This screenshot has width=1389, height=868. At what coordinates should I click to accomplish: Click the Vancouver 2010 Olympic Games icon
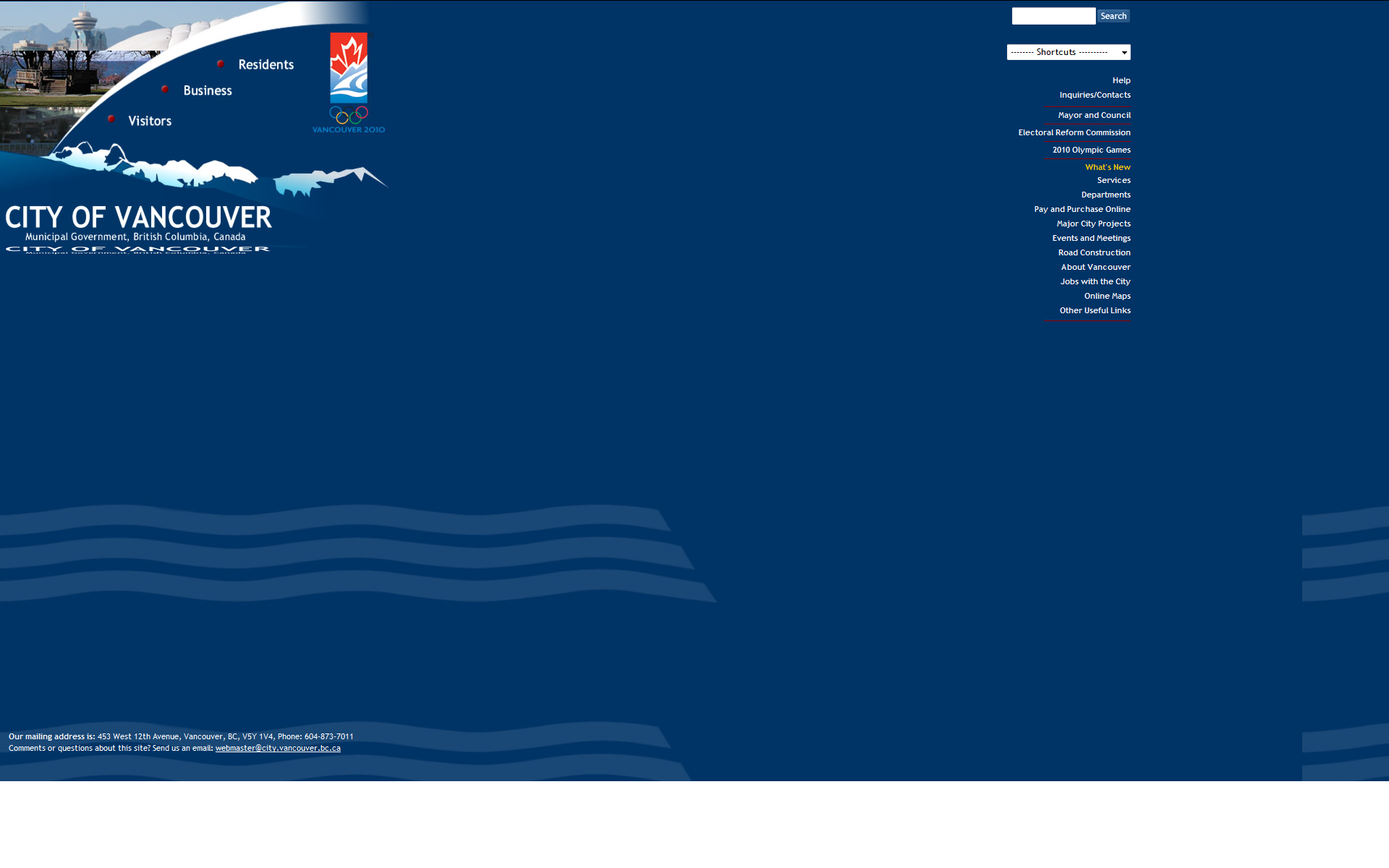click(349, 83)
